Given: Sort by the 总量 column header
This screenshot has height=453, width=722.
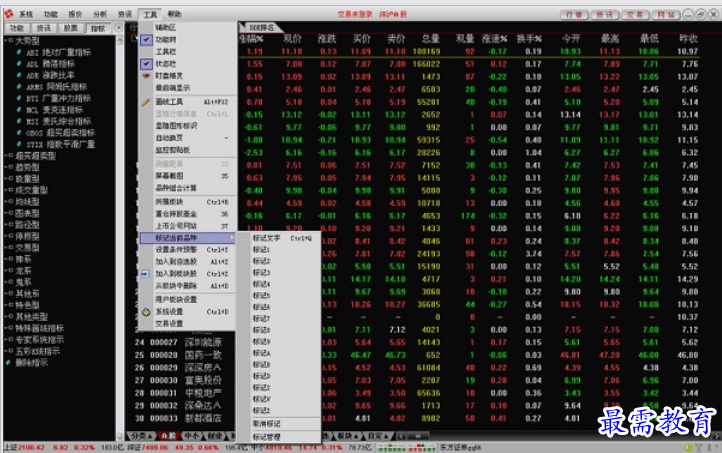Looking at the screenshot, I should tap(431, 39).
